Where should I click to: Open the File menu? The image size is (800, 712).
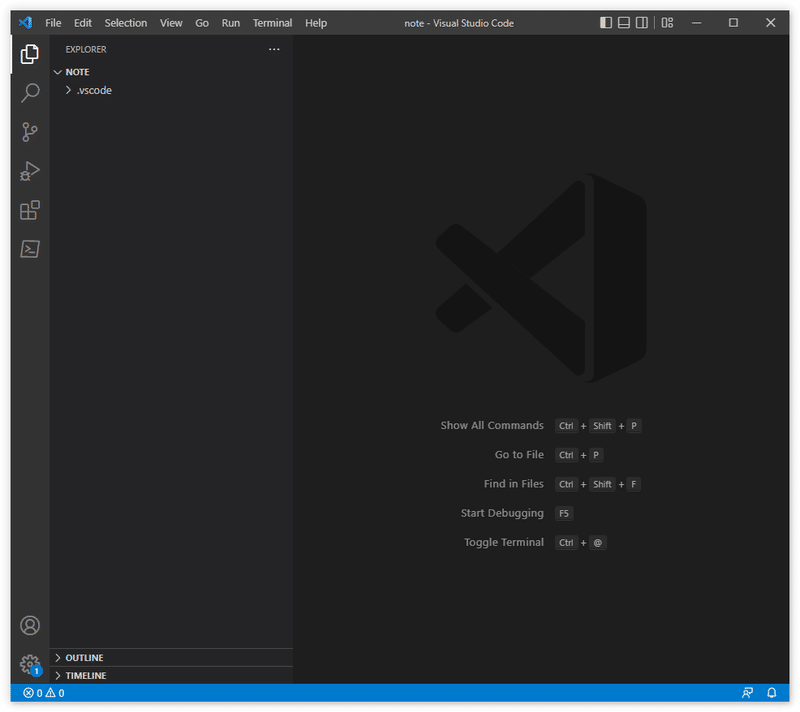pyautogui.click(x=53, y=23)
